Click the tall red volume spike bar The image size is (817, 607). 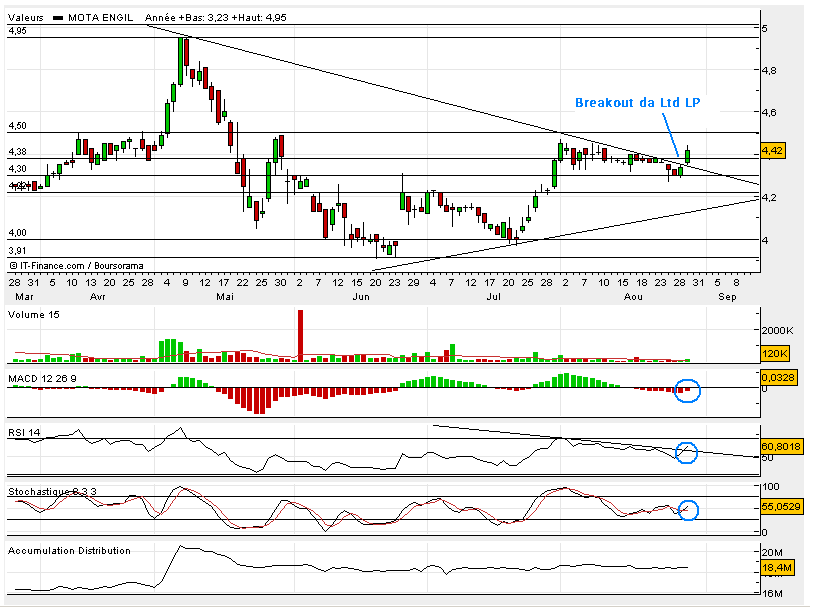coord(300,336)
